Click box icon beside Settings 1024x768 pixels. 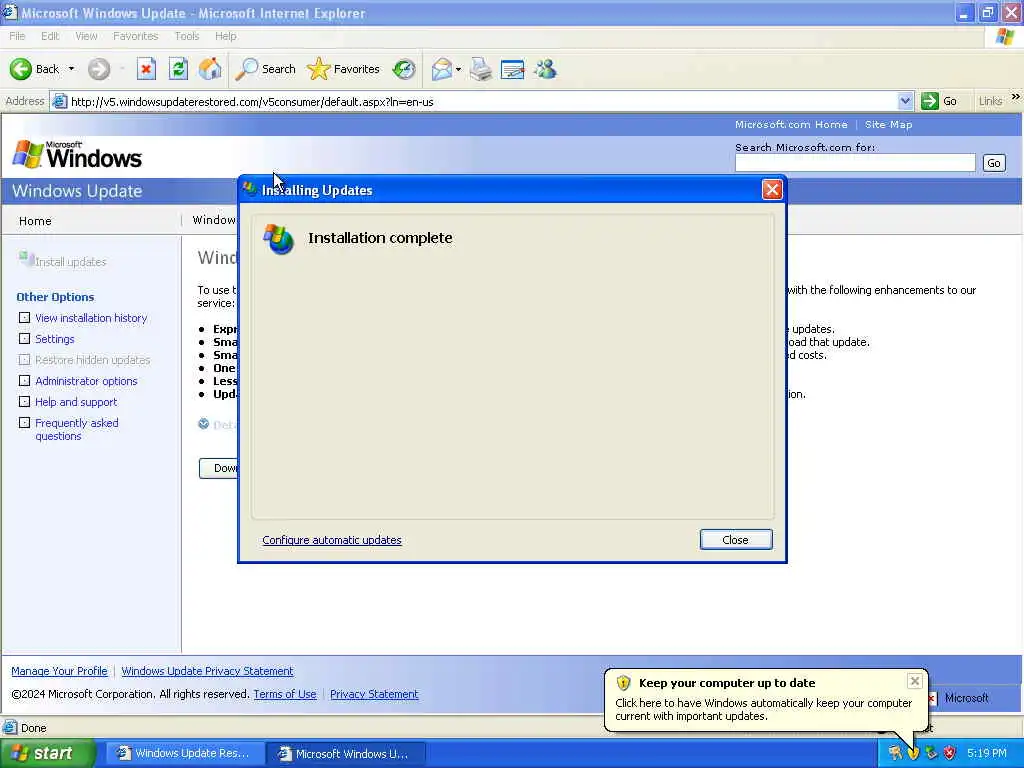[x=24, y=338]
